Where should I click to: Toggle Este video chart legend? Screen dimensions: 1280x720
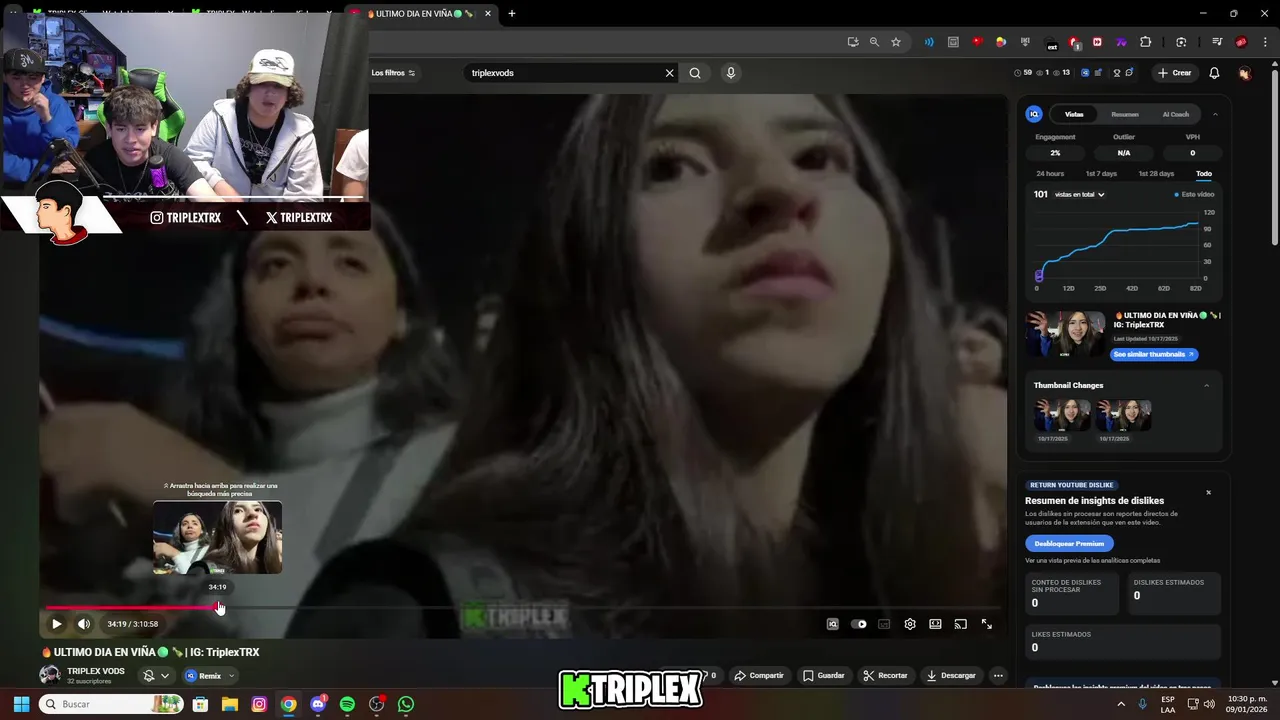click(1194, 194)
